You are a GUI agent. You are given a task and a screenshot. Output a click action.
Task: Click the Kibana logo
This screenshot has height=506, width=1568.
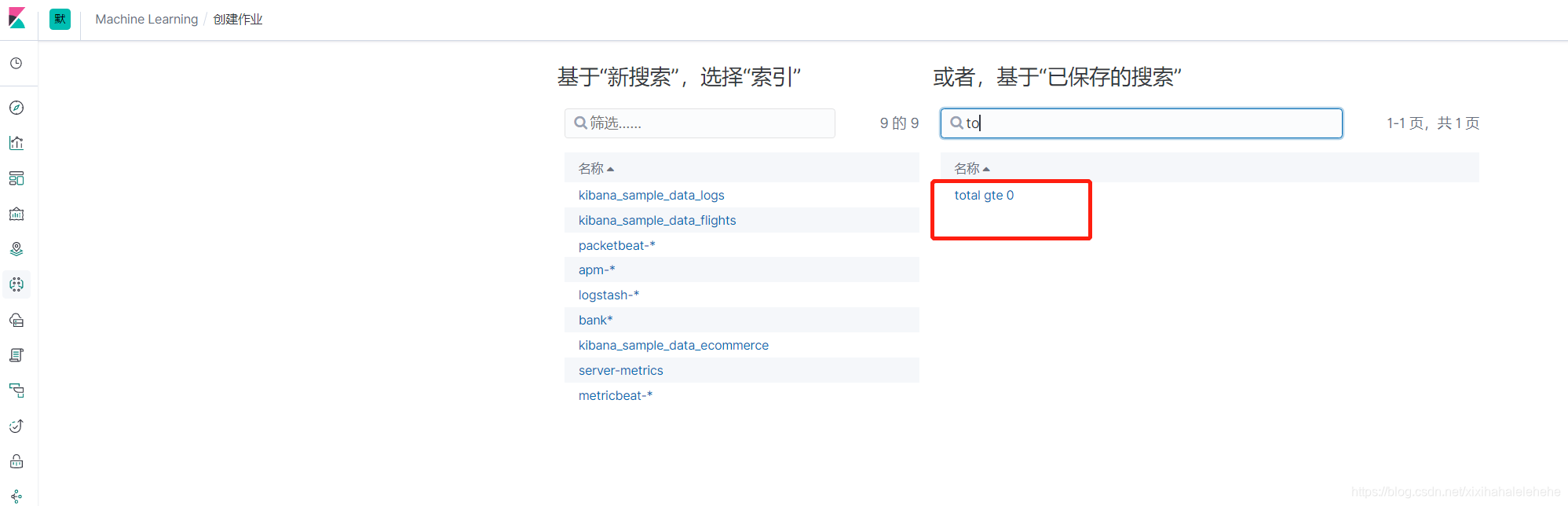tap(16, 18)
